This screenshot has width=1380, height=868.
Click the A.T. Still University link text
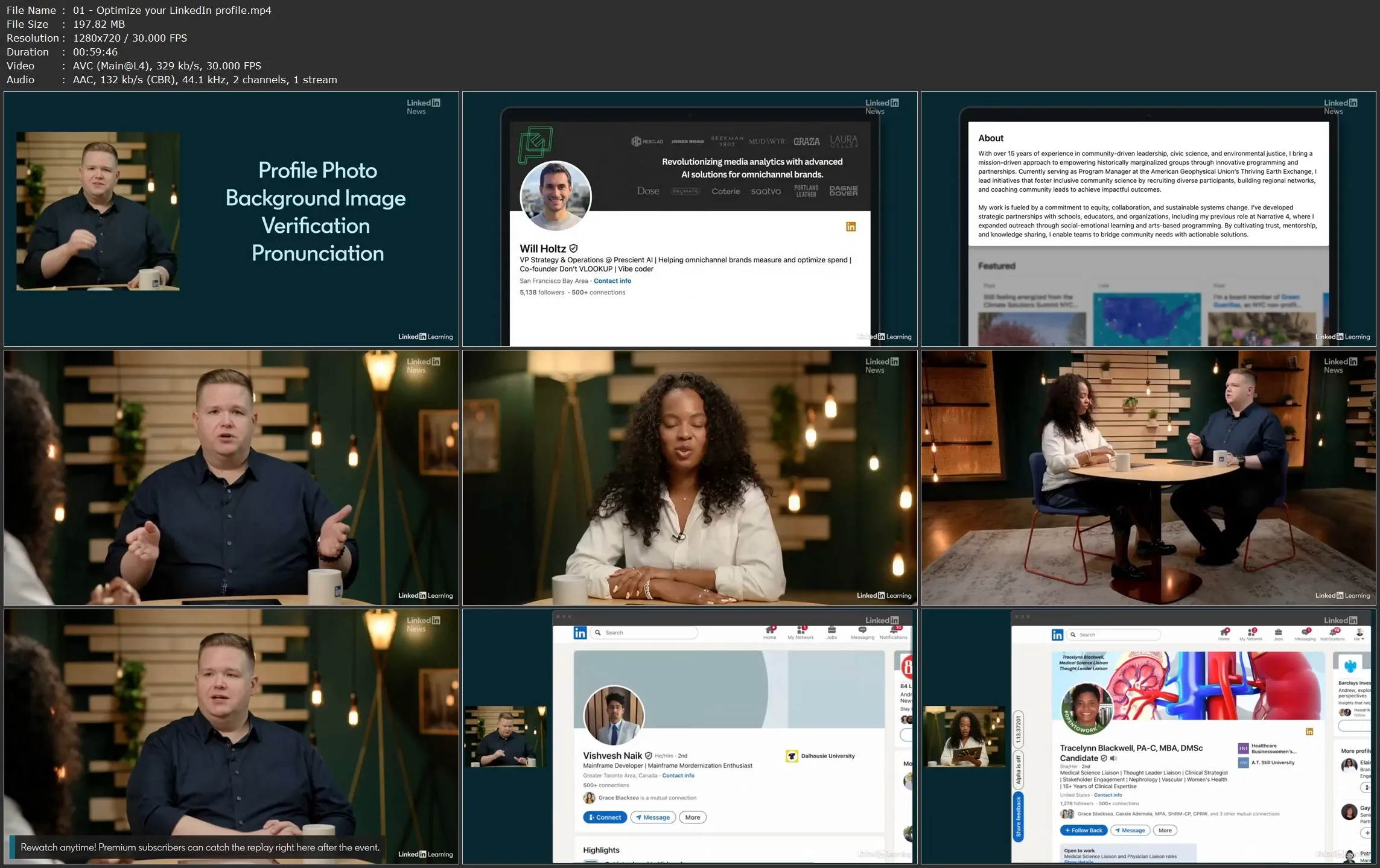[x=1273, y=763]
